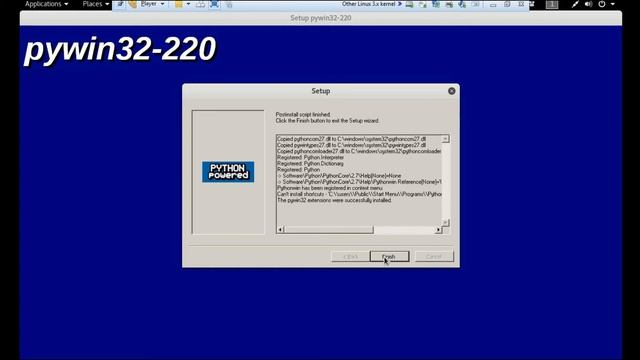Click the VMware Player logo icon

point(133,4)
